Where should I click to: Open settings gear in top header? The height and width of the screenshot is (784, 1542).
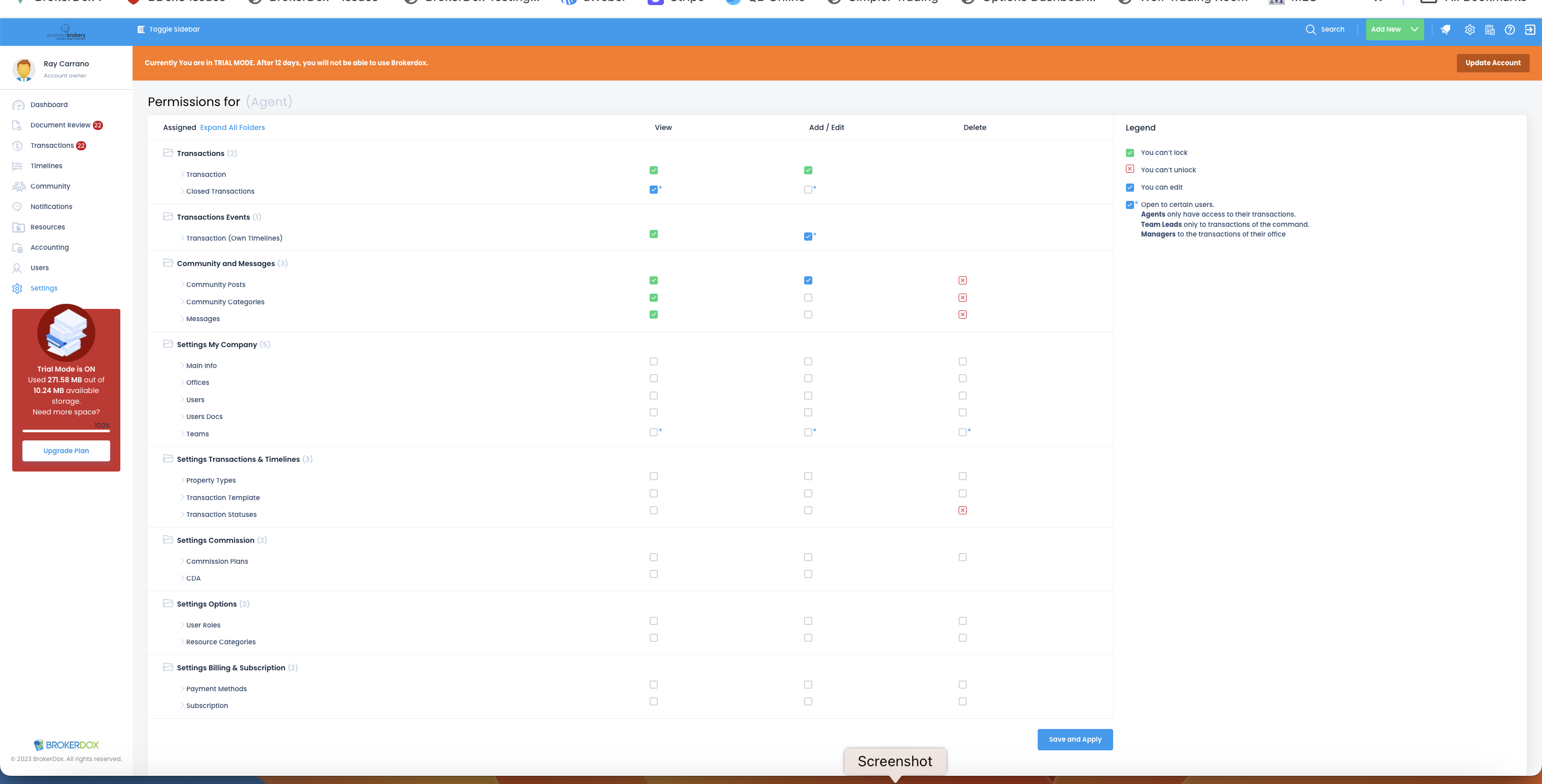coord(1470,30)
